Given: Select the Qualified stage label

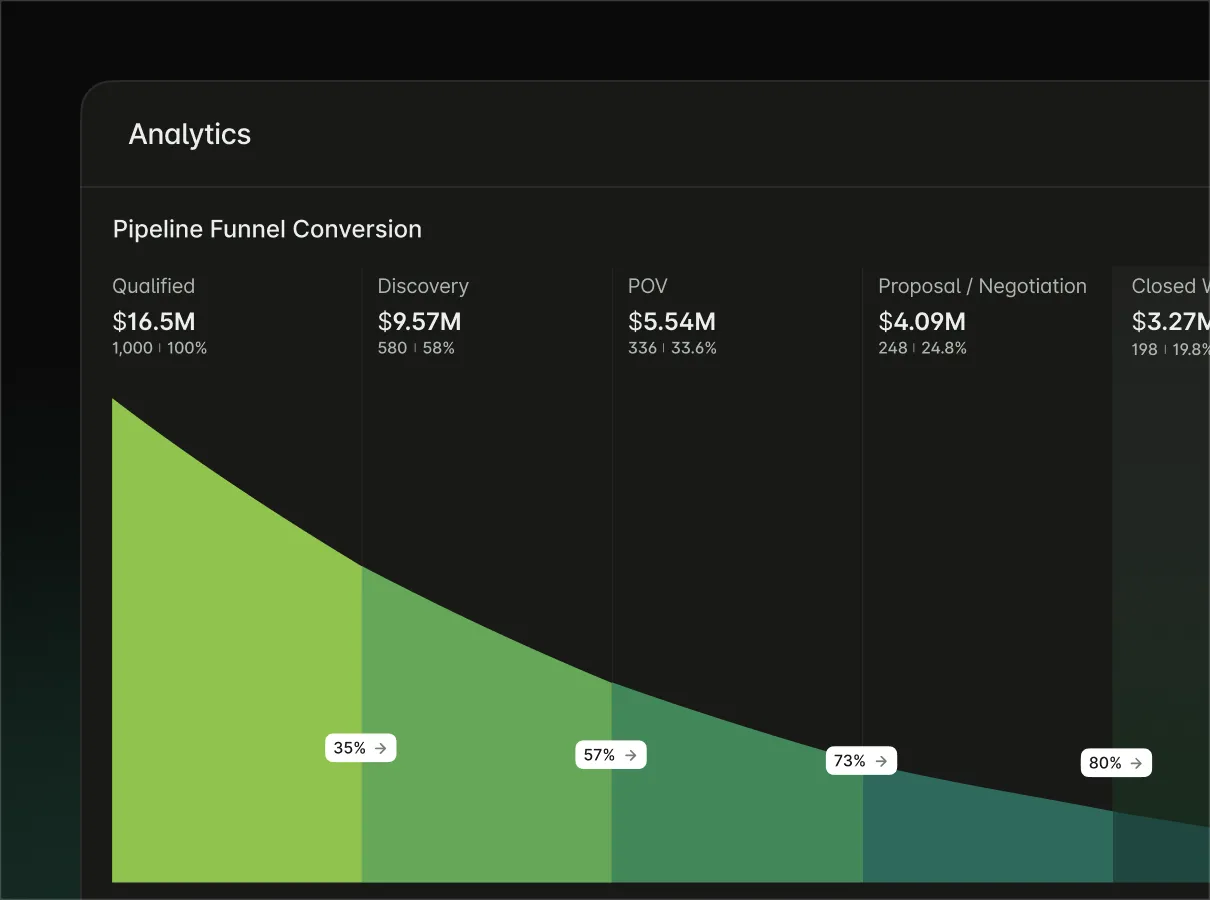Looking at the screenshot, I should pos(153,286).
